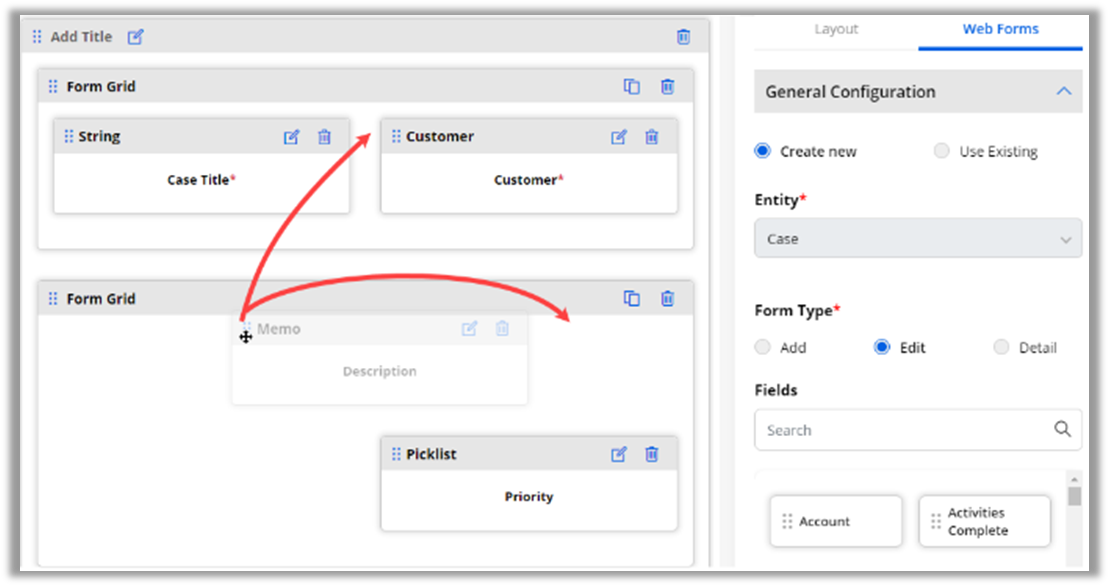Delete the top Add Title section

[x=683, y=37]
